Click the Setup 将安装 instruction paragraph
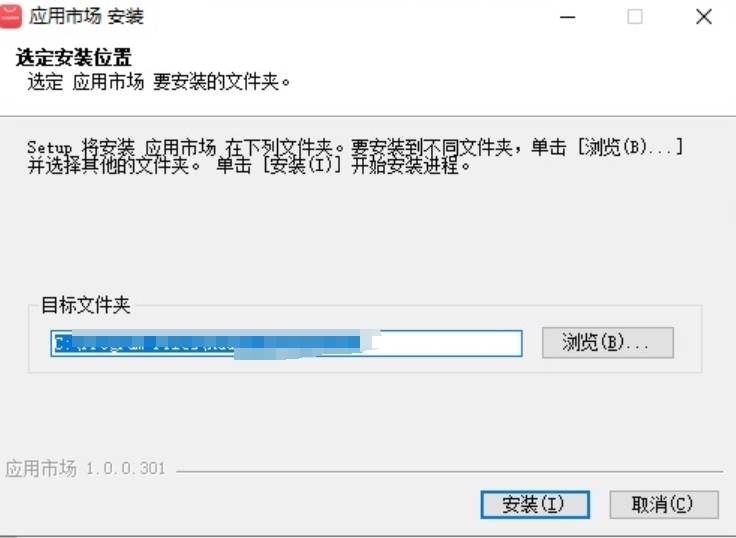Viewport: 736px width, 538px height. click(354, 157)
